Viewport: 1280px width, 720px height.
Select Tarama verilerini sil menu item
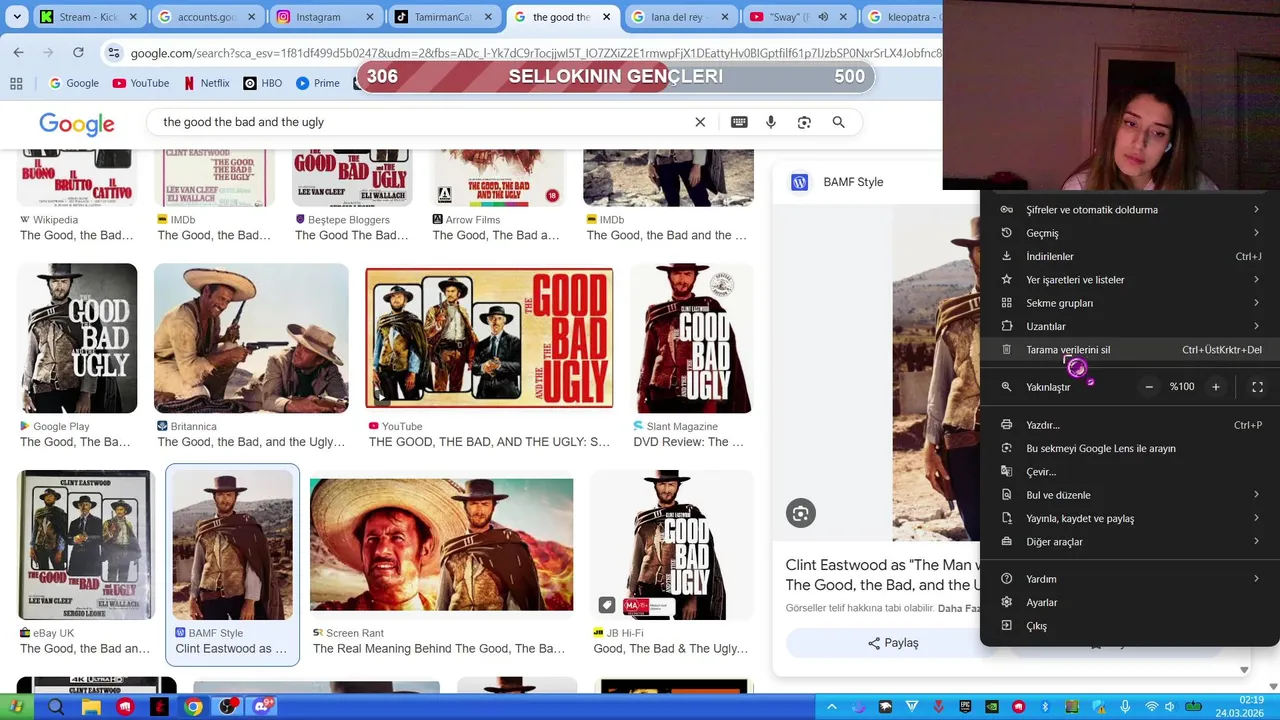click(1130, 350)
